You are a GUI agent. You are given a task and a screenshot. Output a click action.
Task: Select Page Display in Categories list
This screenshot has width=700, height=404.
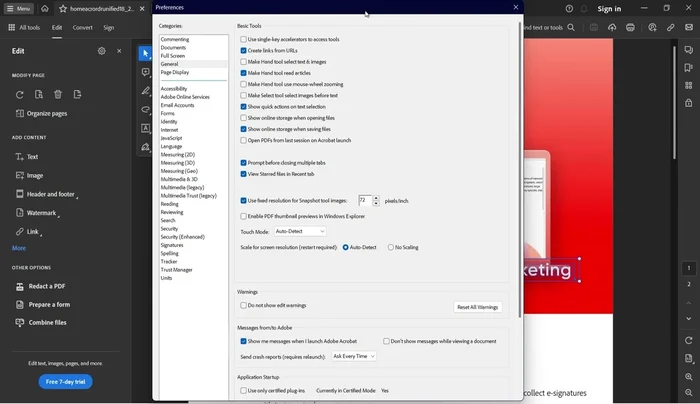point(174,72)
